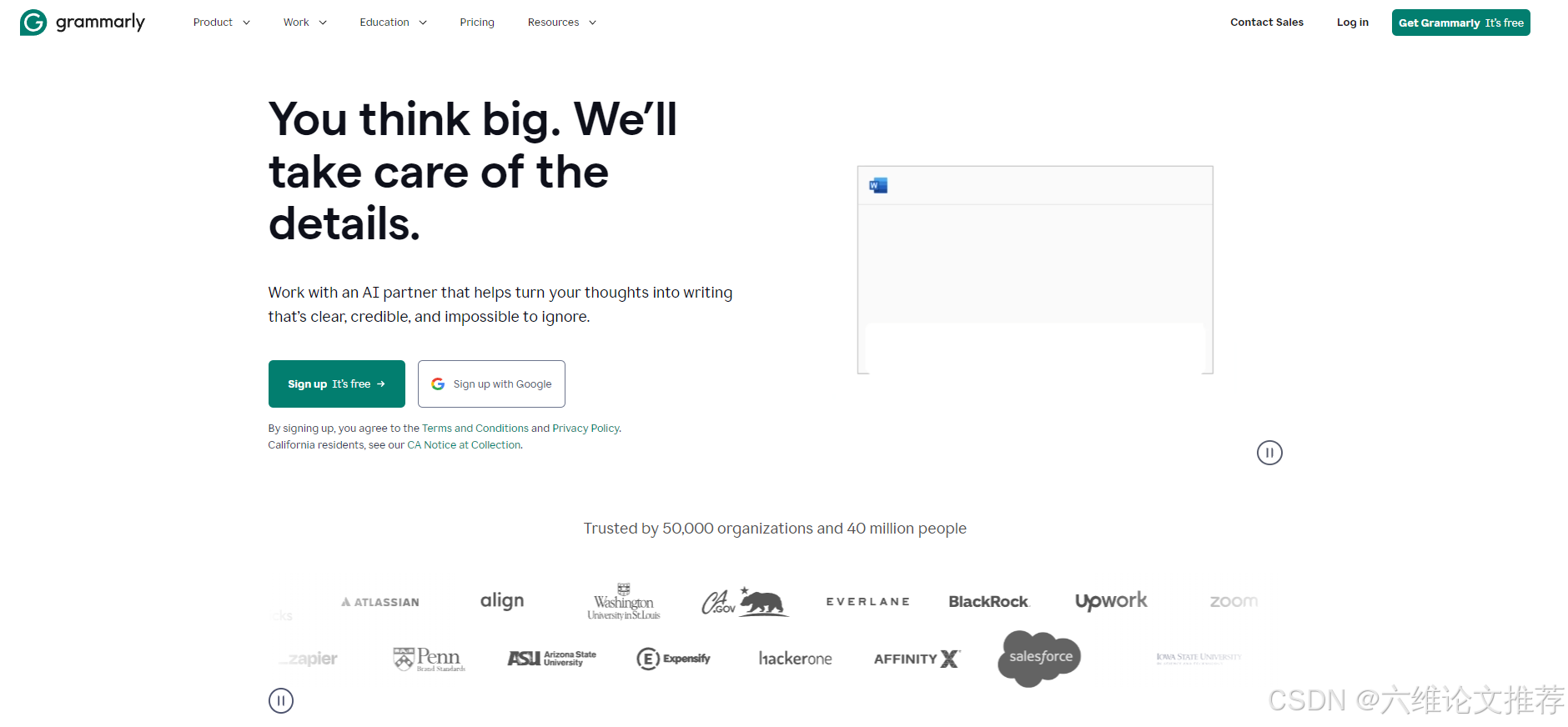Click the HackerOne logo
The height and width of the screenshot is (727, 1568).
tap(795, 659)
